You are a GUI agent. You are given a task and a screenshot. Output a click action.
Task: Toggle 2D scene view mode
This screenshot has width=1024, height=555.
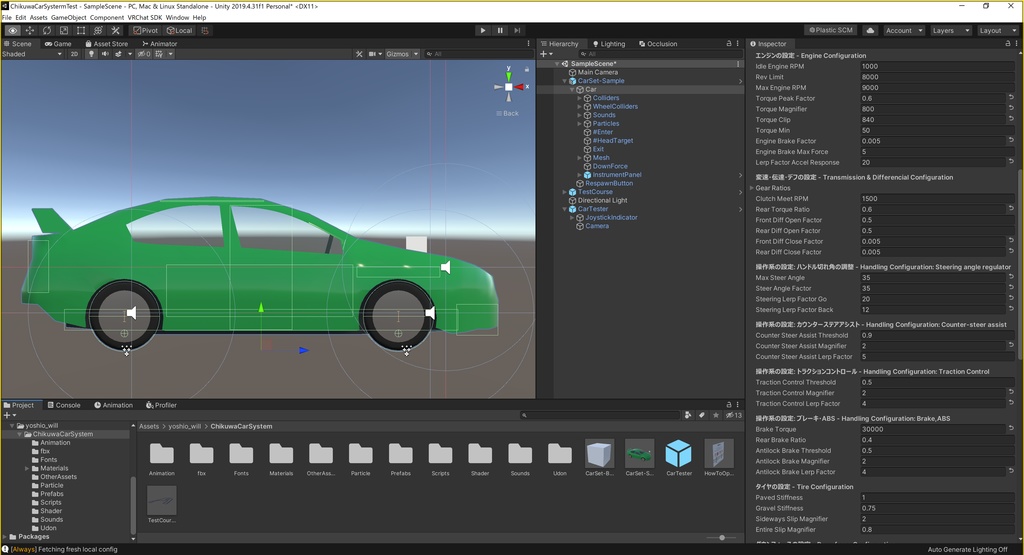pos(74,54)
